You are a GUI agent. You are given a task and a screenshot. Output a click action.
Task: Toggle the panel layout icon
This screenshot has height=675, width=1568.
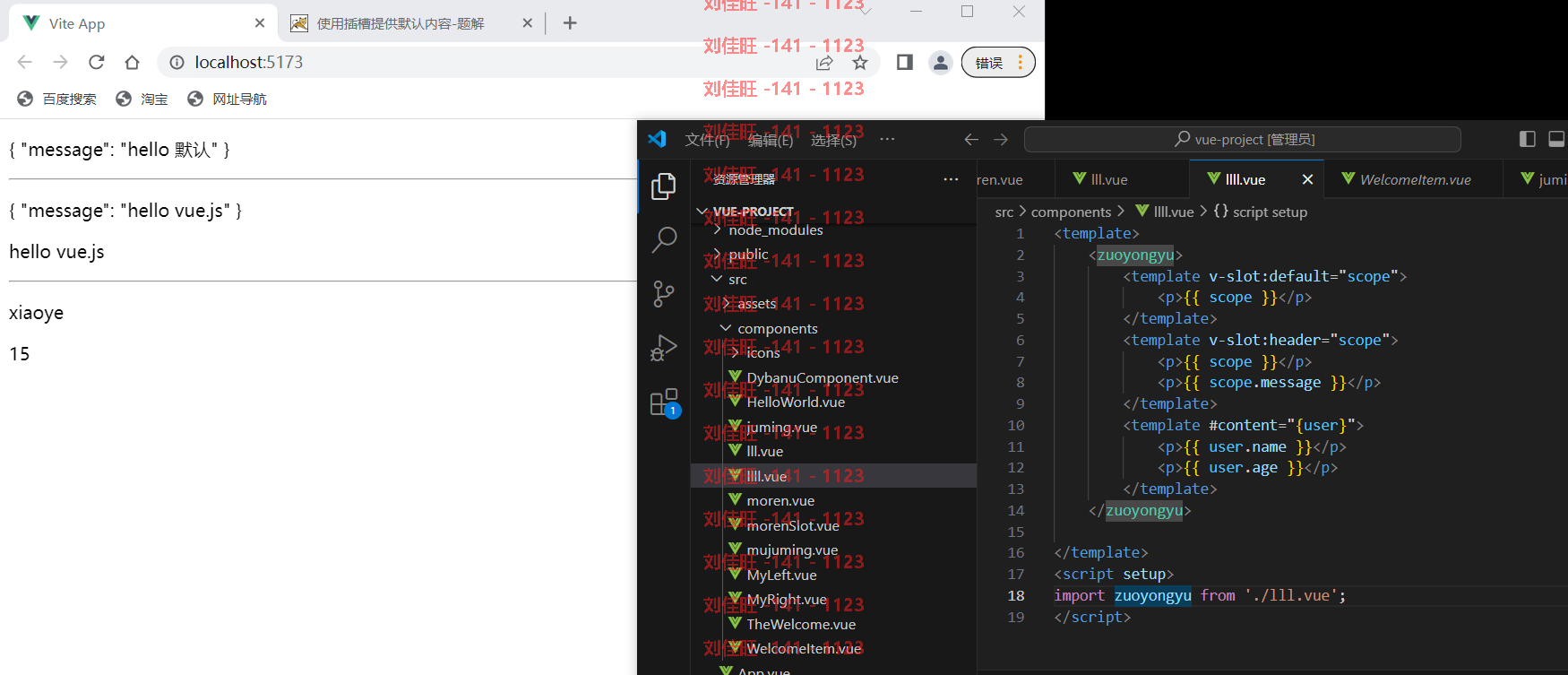[1557, 139]
